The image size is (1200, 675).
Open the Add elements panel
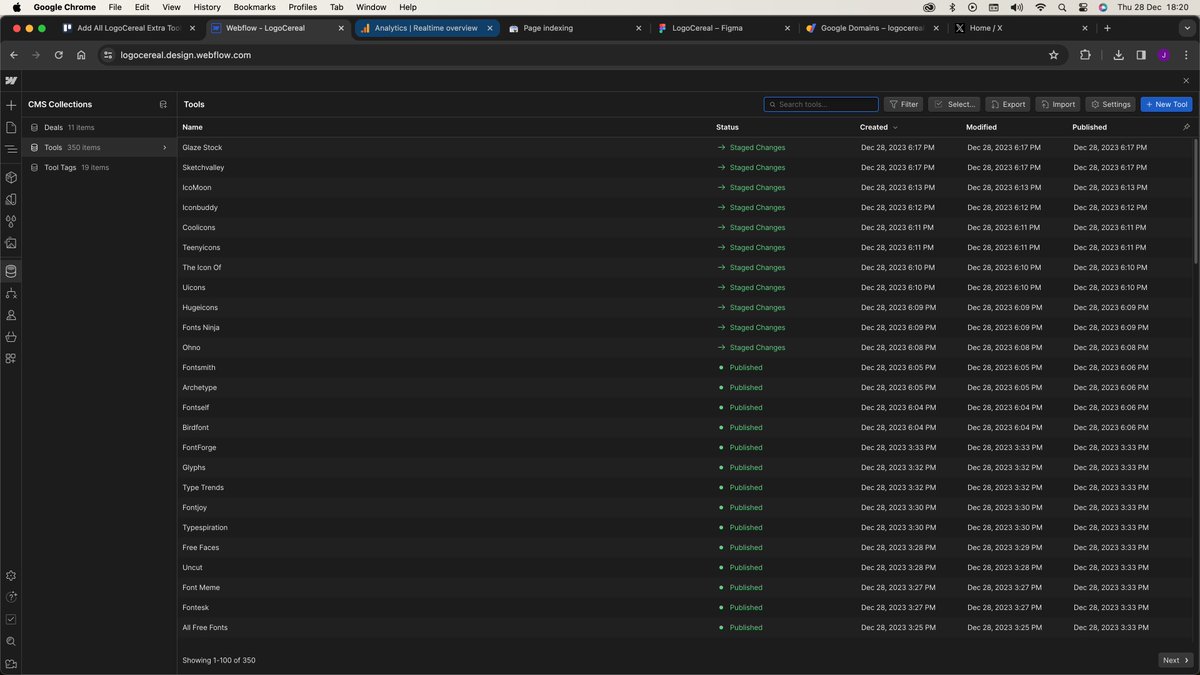(11, 105)
